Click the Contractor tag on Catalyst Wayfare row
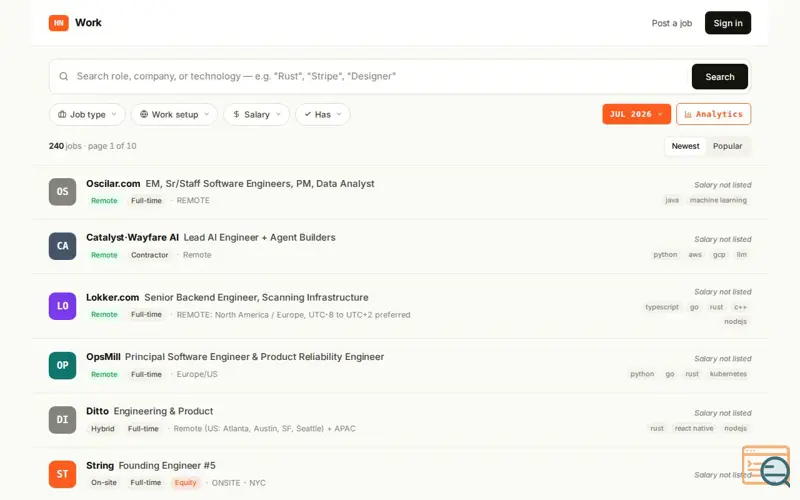The image size is (800, 500). [149, 255]
